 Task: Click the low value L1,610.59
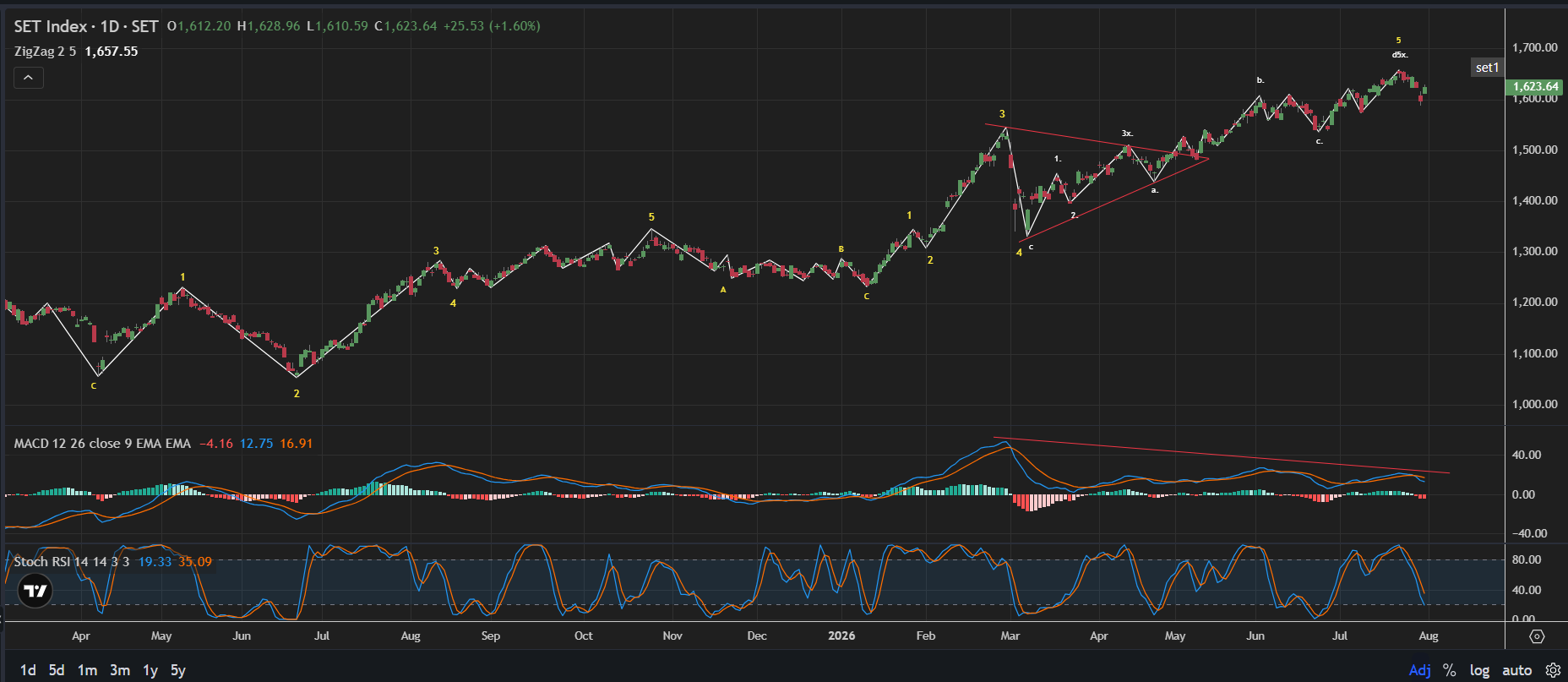[x=337, y=26]
